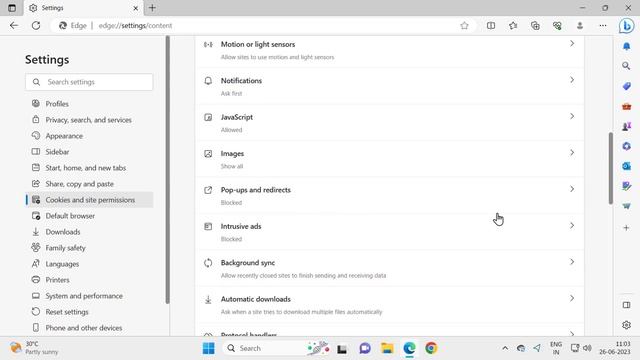
Task: Open Reset settings section
Action: point(89,312)
